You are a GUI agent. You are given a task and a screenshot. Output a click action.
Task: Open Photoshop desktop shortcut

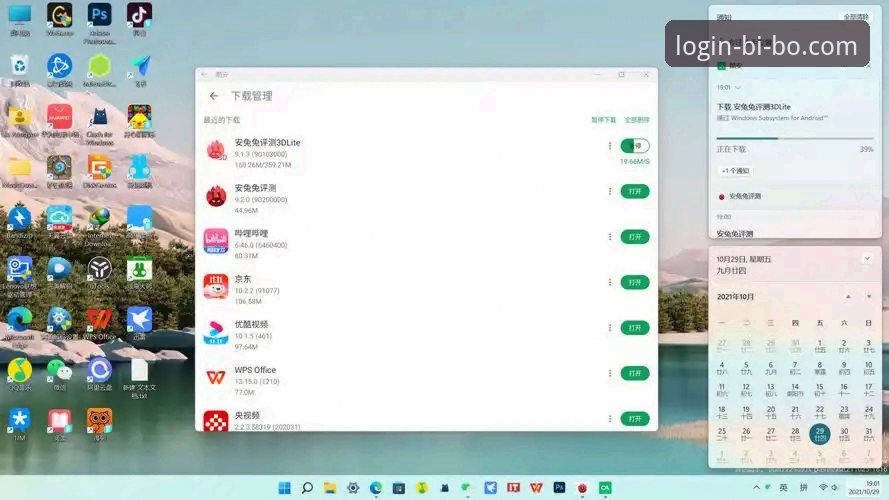tap(99, 23)
